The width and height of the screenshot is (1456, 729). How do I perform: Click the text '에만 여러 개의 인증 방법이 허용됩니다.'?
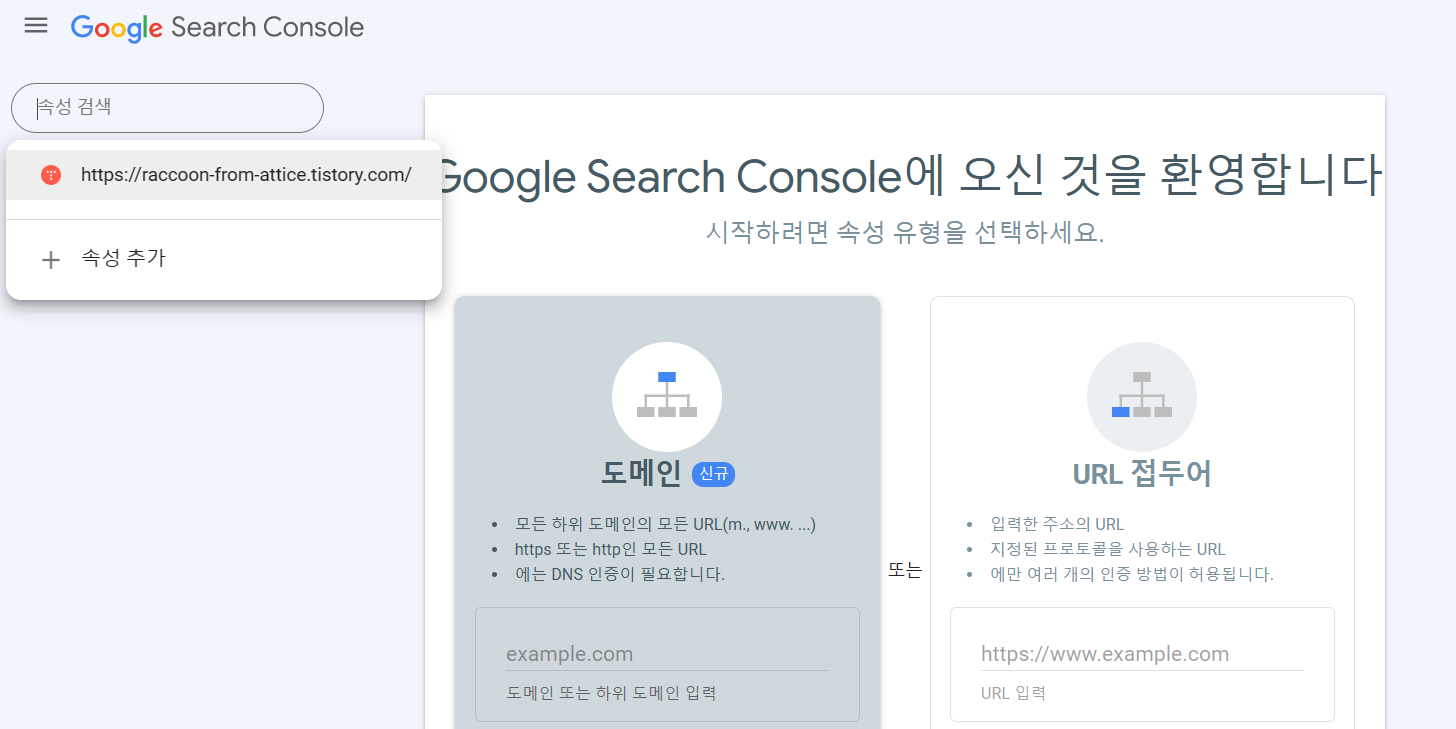click(x=1132, y=574)
